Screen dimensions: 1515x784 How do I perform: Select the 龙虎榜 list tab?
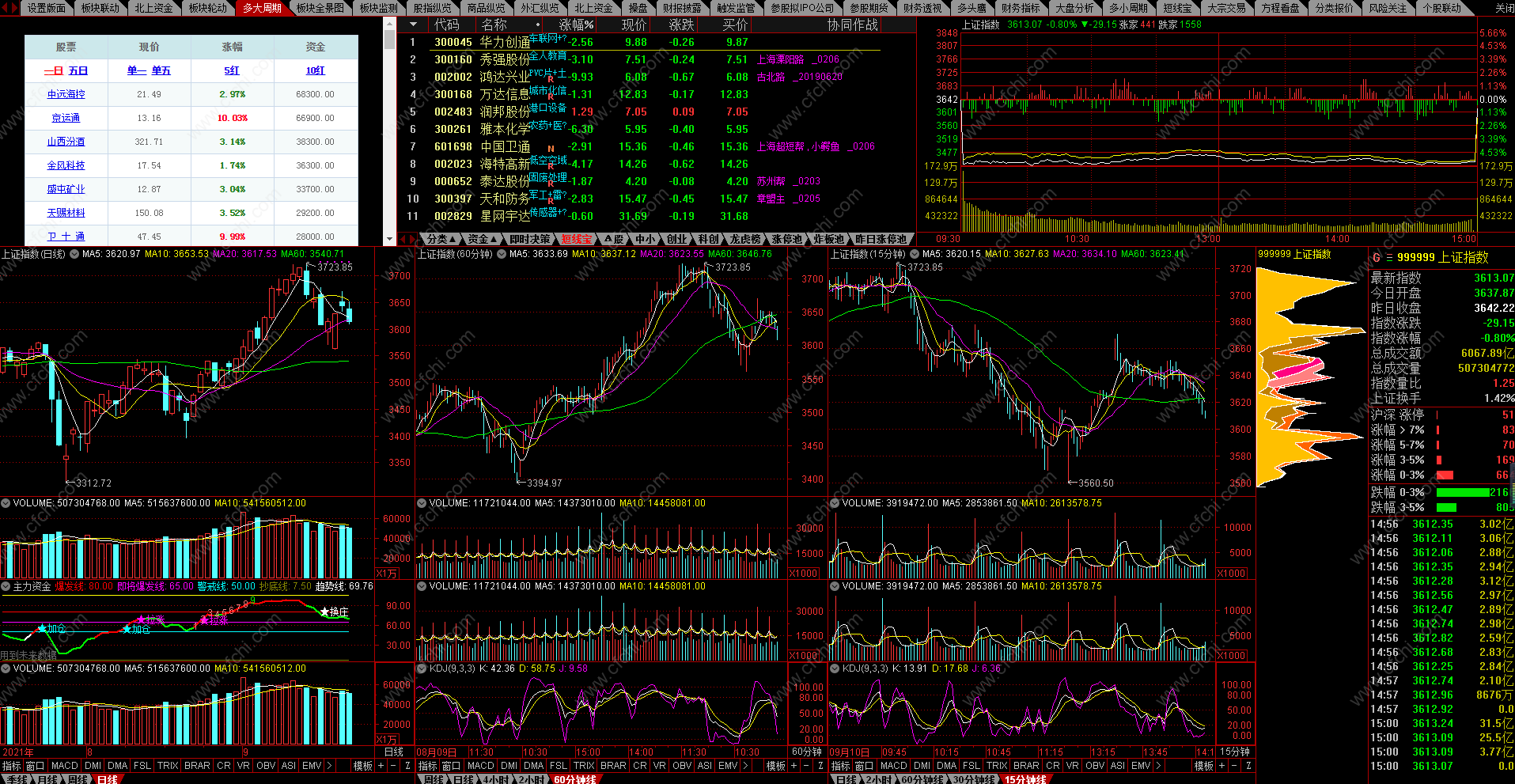tap(744, 239)
